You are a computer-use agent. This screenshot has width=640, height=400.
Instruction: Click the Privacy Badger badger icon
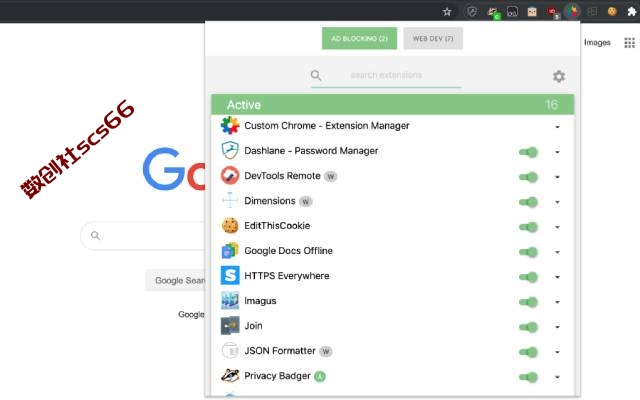click(230, 376)
